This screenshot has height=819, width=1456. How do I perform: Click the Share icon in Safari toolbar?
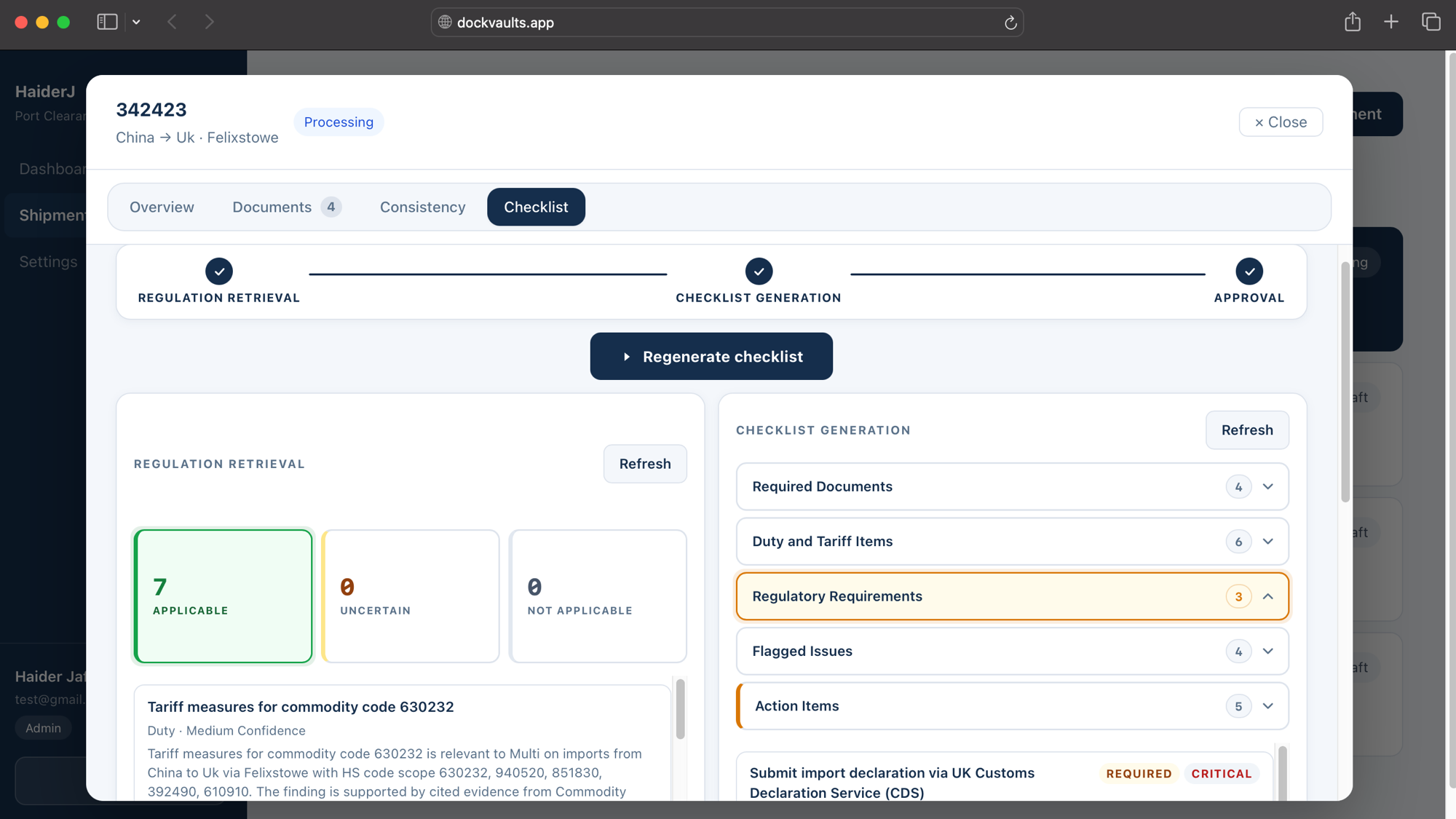point(1353,22)
